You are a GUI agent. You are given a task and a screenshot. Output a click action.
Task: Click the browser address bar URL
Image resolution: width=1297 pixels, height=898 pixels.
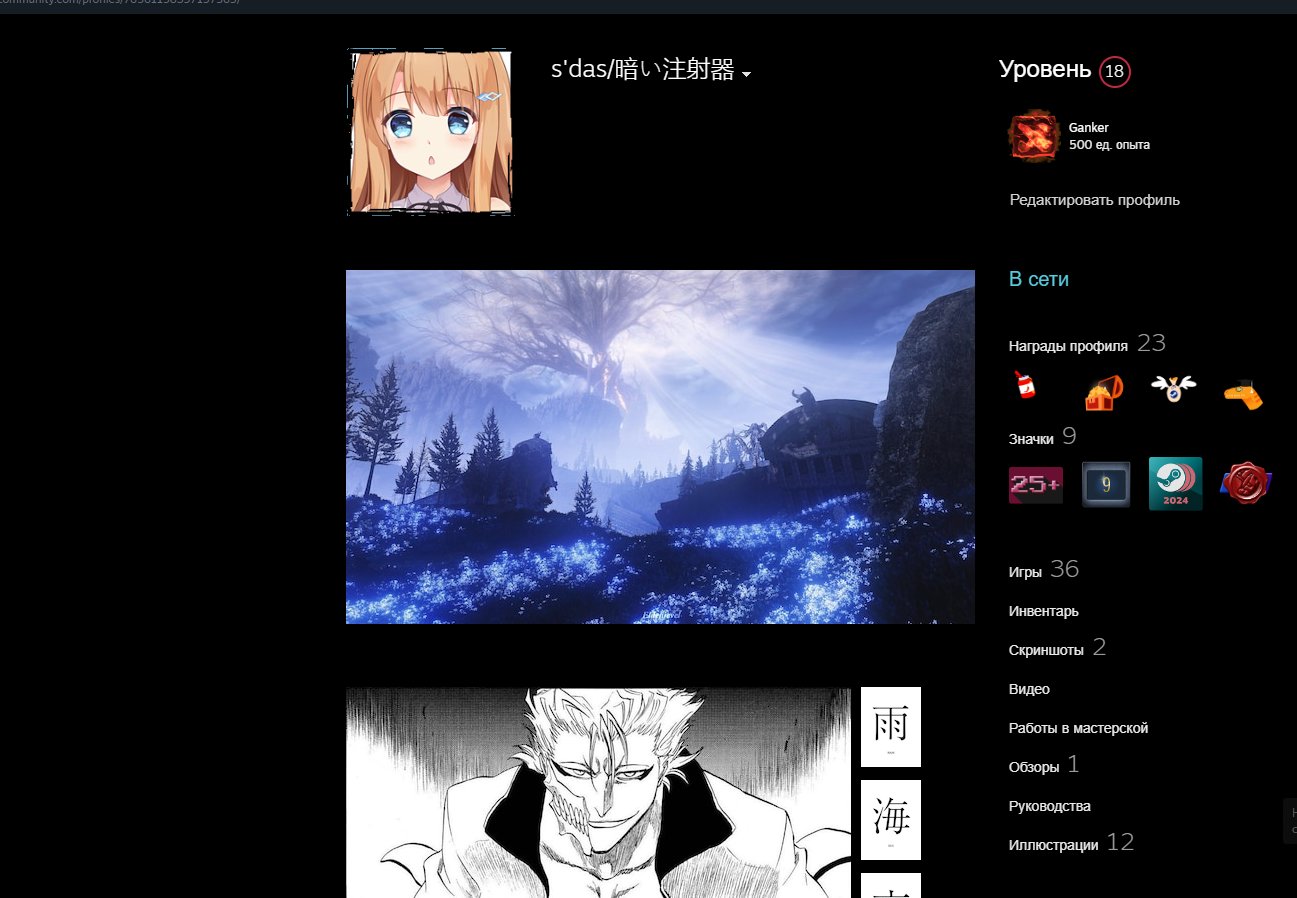point(120,3)
